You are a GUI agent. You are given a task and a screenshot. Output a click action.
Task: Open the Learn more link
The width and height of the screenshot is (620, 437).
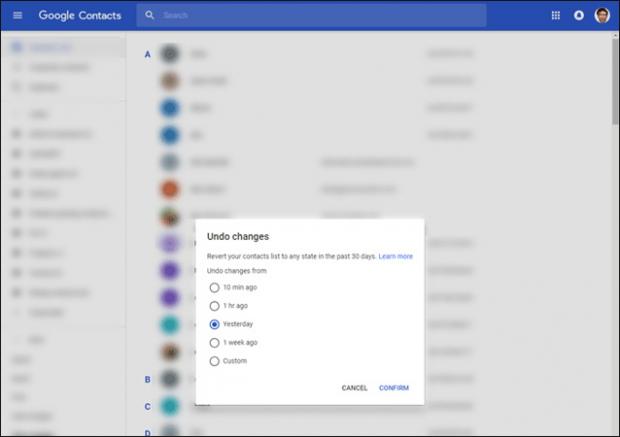(x=395, y=256)
